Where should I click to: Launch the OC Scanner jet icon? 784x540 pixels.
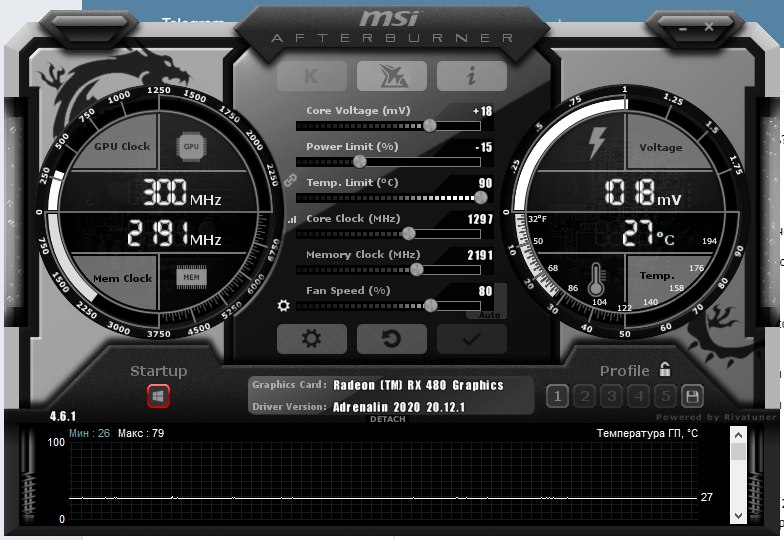392,76
